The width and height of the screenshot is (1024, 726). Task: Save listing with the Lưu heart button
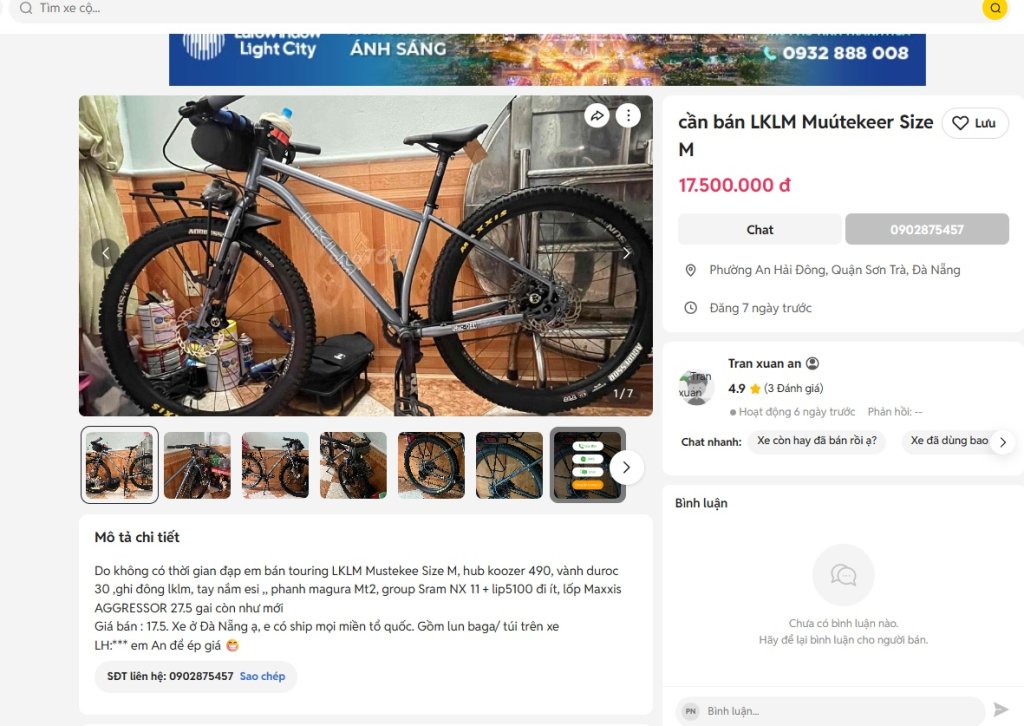[975, 123]
